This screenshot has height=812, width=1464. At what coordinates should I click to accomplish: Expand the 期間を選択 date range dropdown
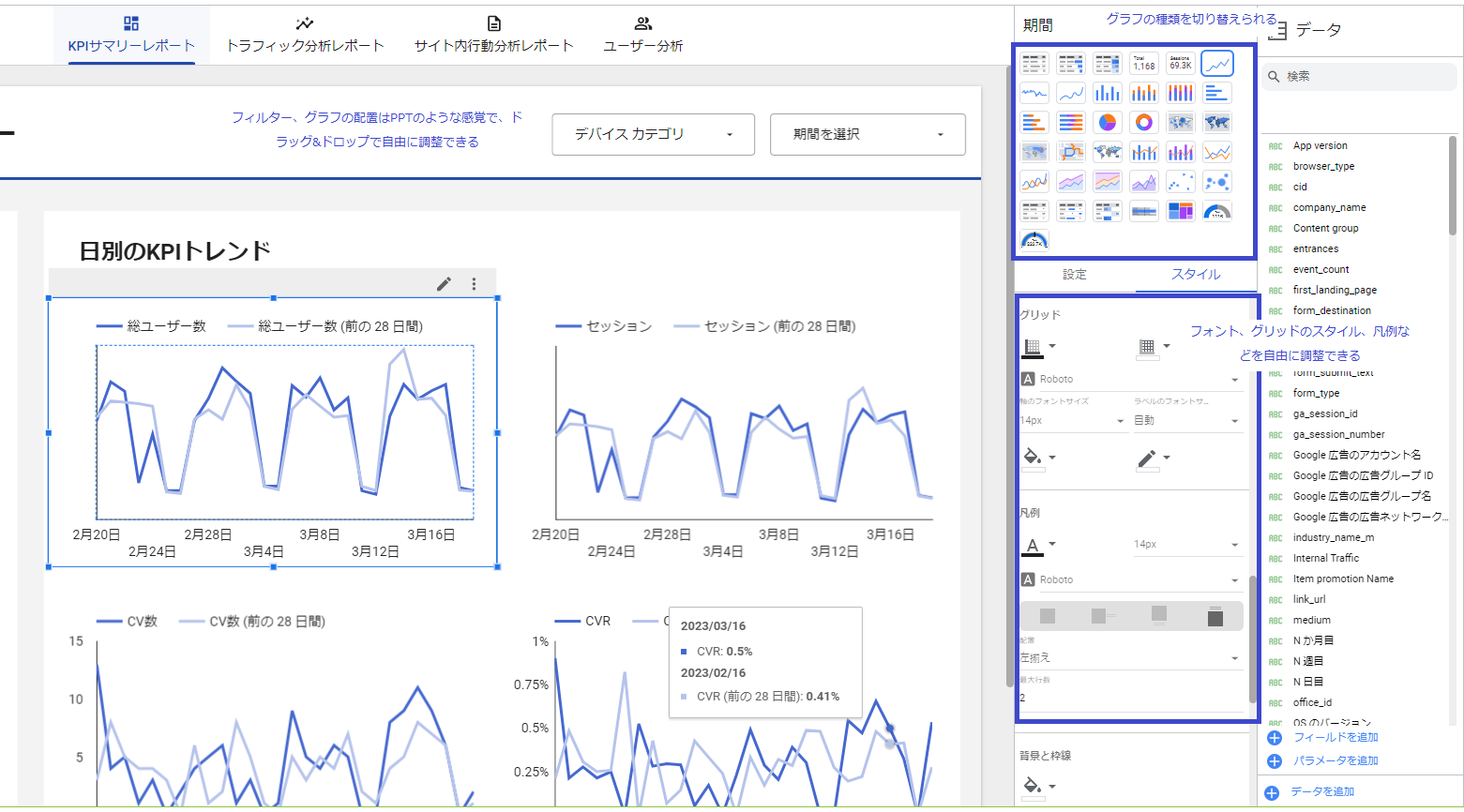click(868, 134)
